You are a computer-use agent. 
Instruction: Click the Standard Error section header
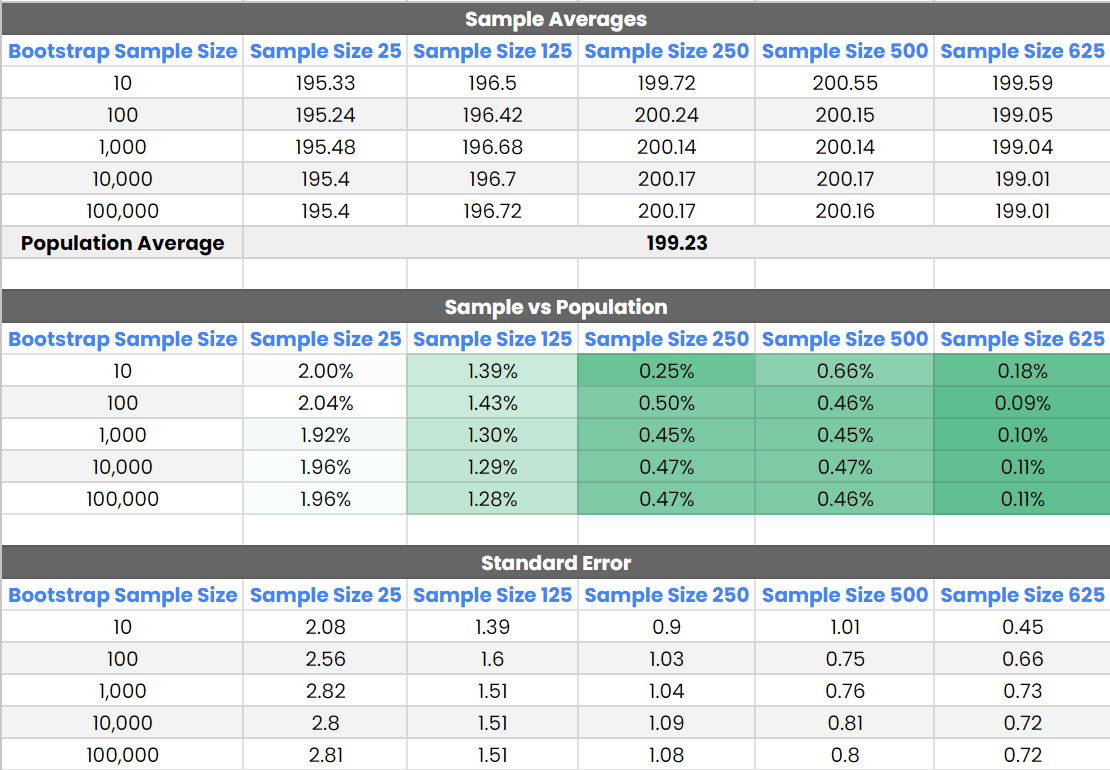(555, 563)
